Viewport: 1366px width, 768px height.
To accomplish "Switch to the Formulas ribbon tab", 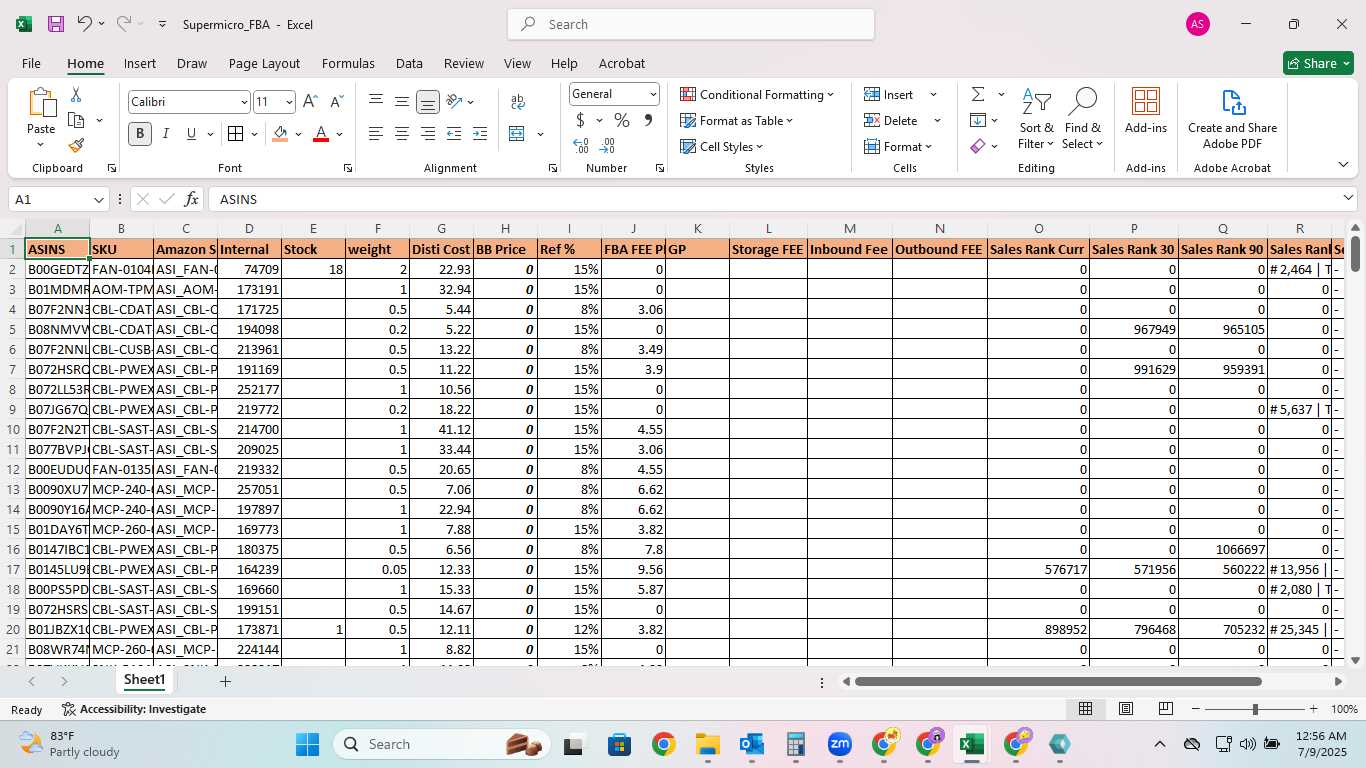I will coord(348,63).
